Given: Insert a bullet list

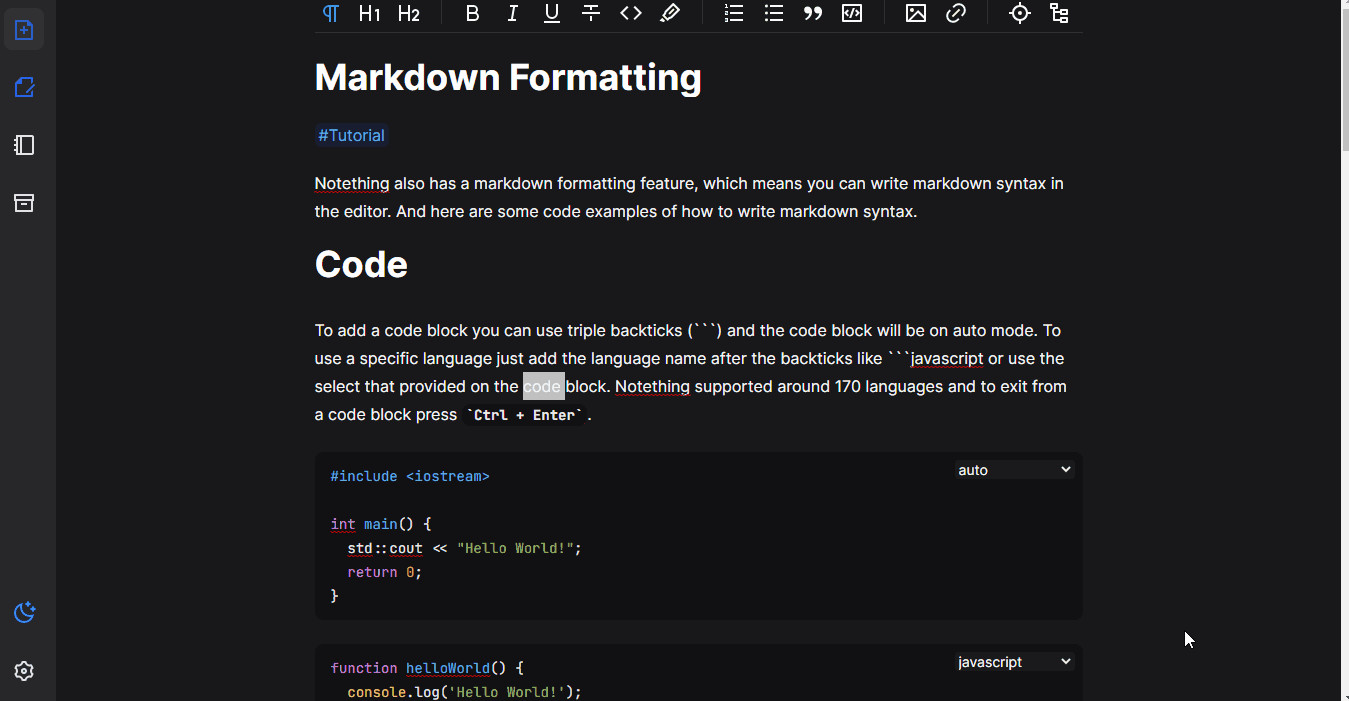Looking at the screenshot, I should tap(774, 13).
